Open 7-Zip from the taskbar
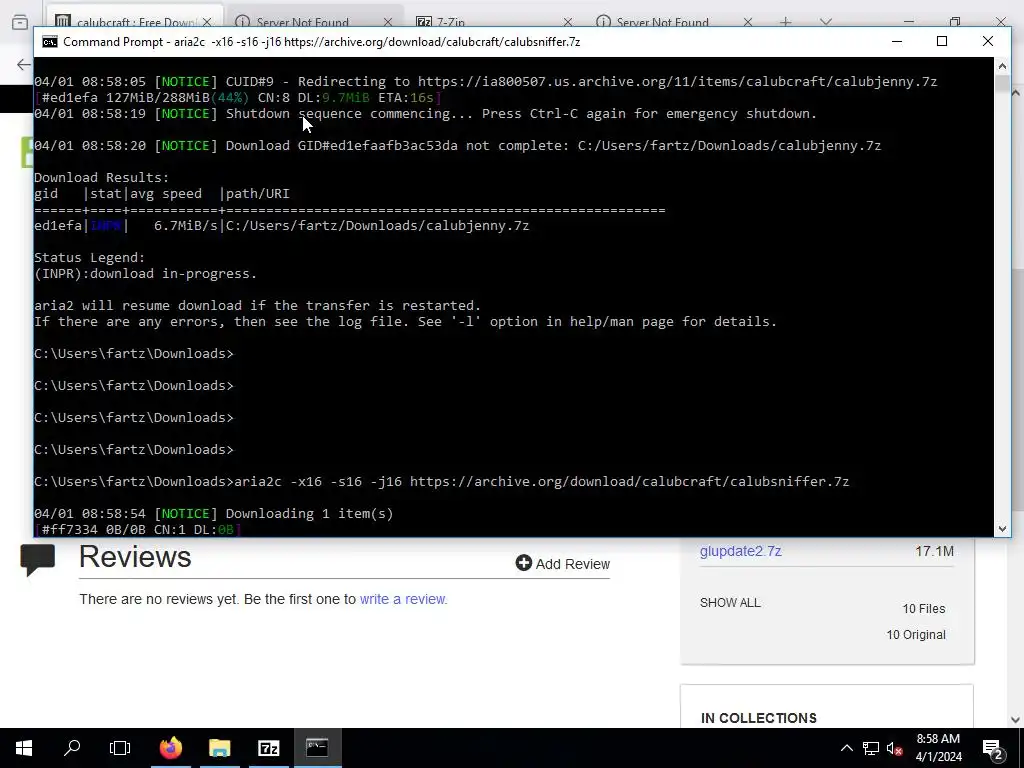The width and height of the screenshot is (1024, 768). [268, 748]
